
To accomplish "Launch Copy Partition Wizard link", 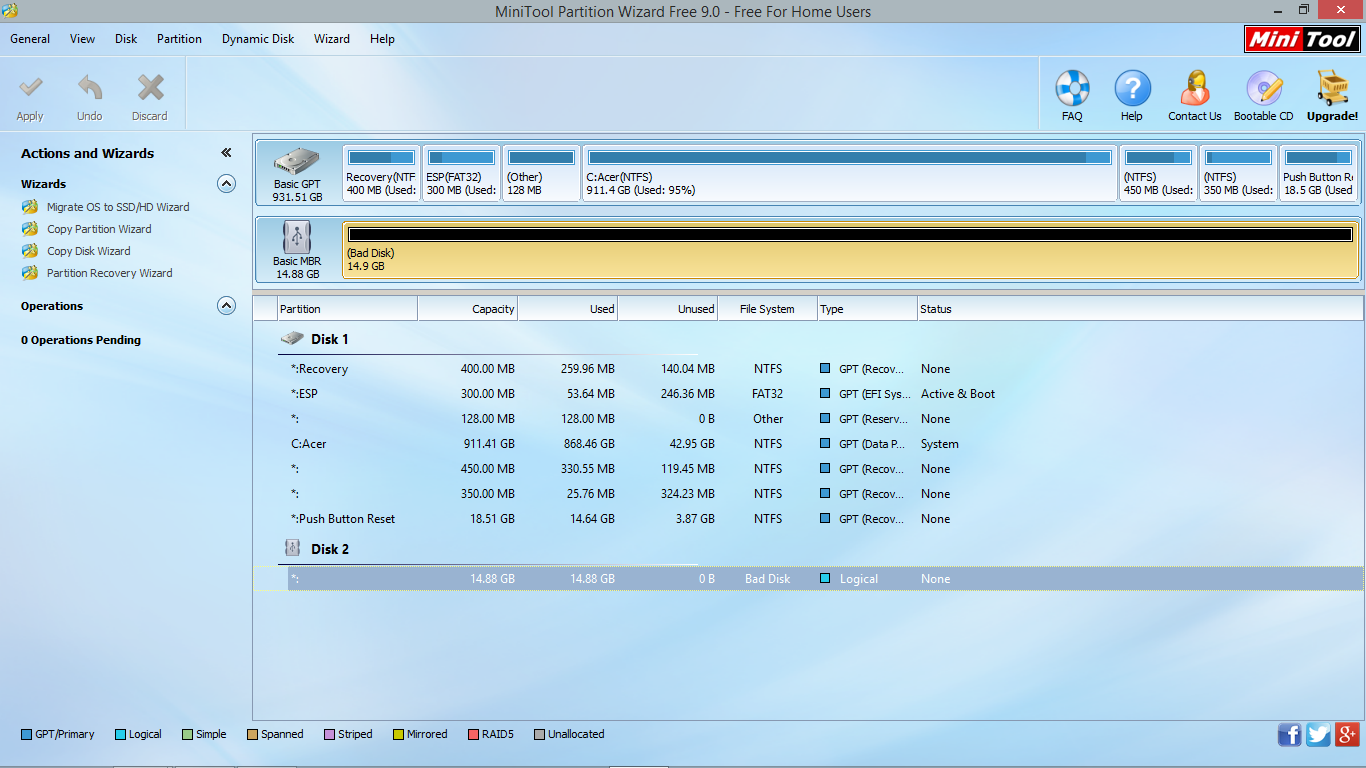I will click(99, 229).
